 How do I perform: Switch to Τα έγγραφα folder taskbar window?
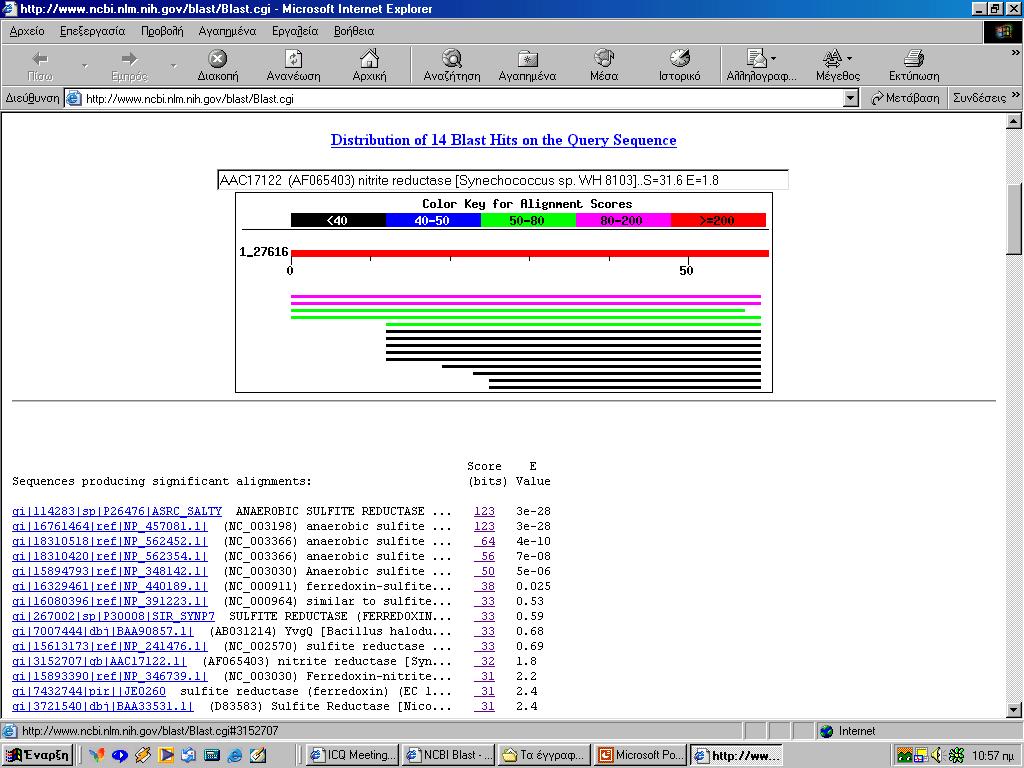(545, 755)
